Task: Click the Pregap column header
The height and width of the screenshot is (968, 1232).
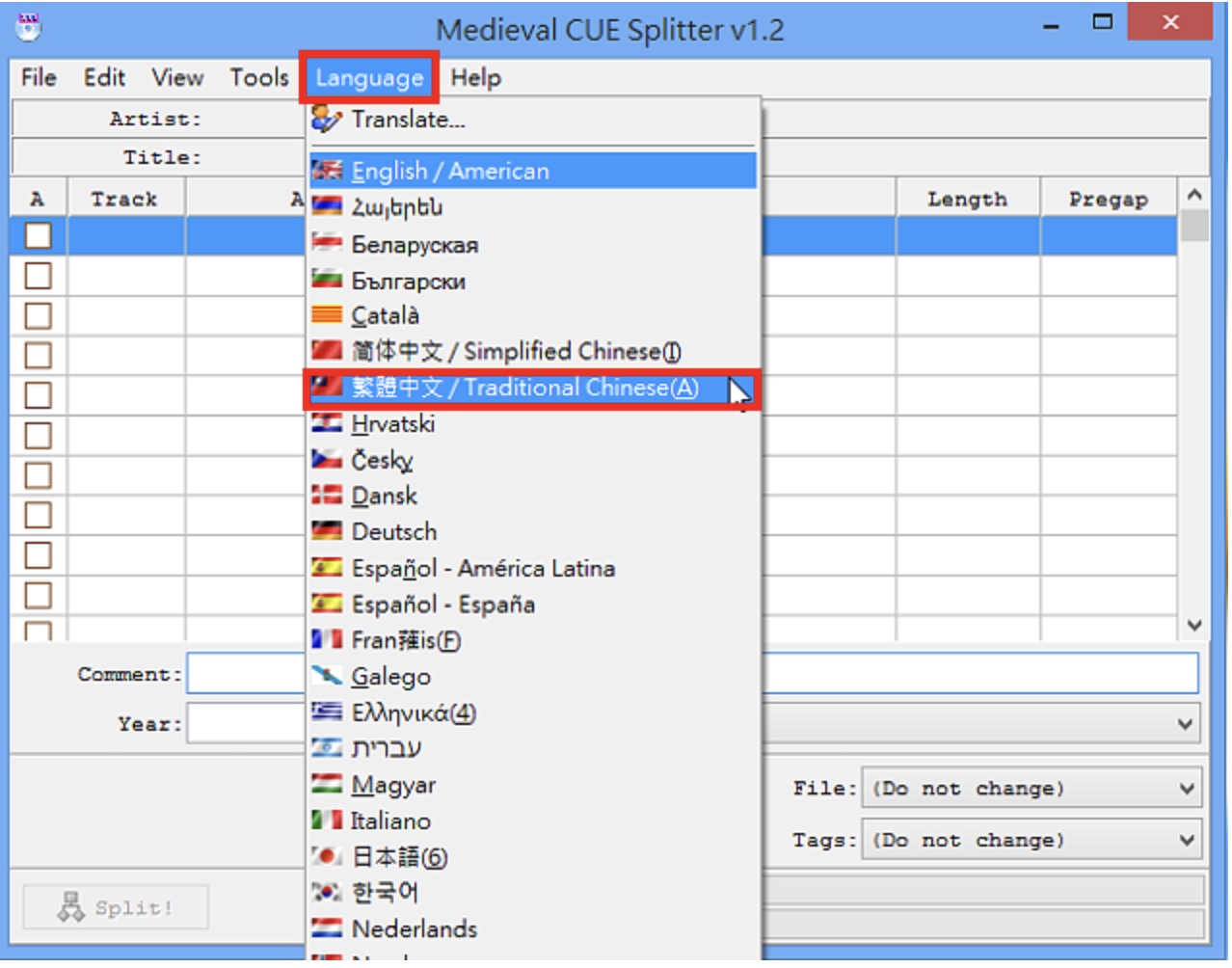Action: click(1109, 199)
